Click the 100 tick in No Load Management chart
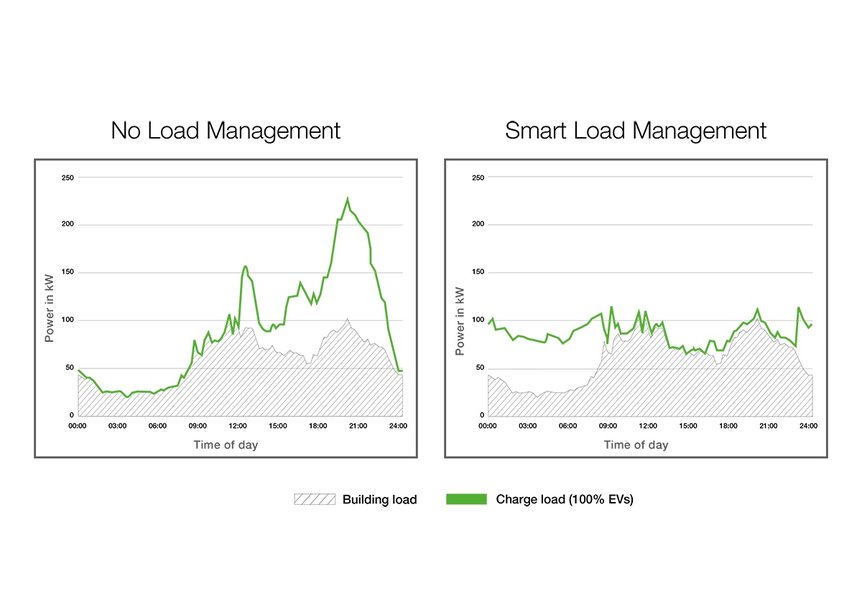 [x=68, y=320]
